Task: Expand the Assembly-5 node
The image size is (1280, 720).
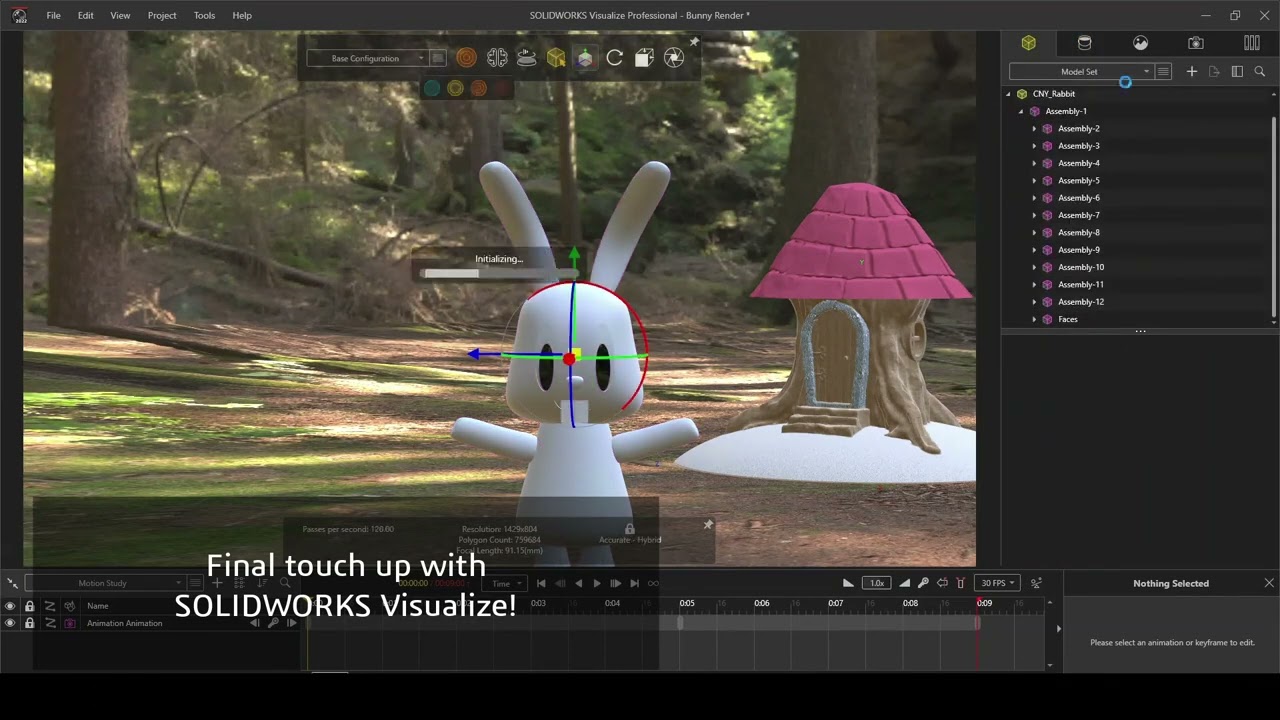Action: (x=1034, y=181)
